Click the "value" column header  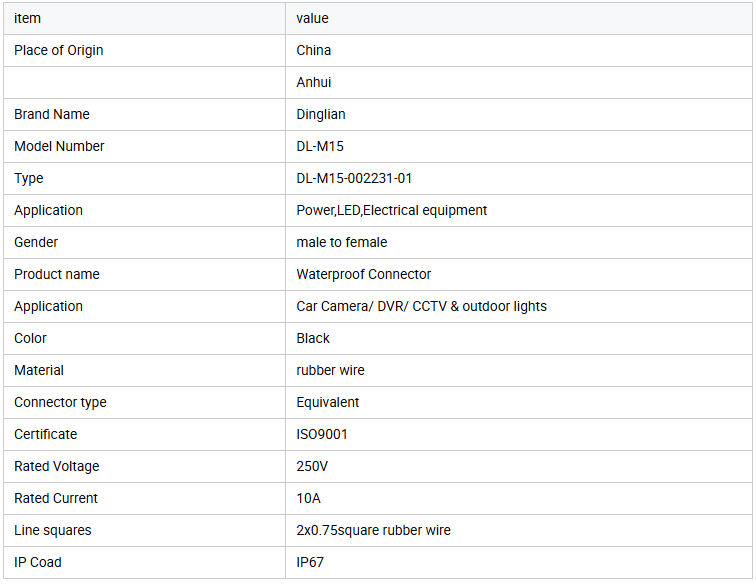click(313, 18)
